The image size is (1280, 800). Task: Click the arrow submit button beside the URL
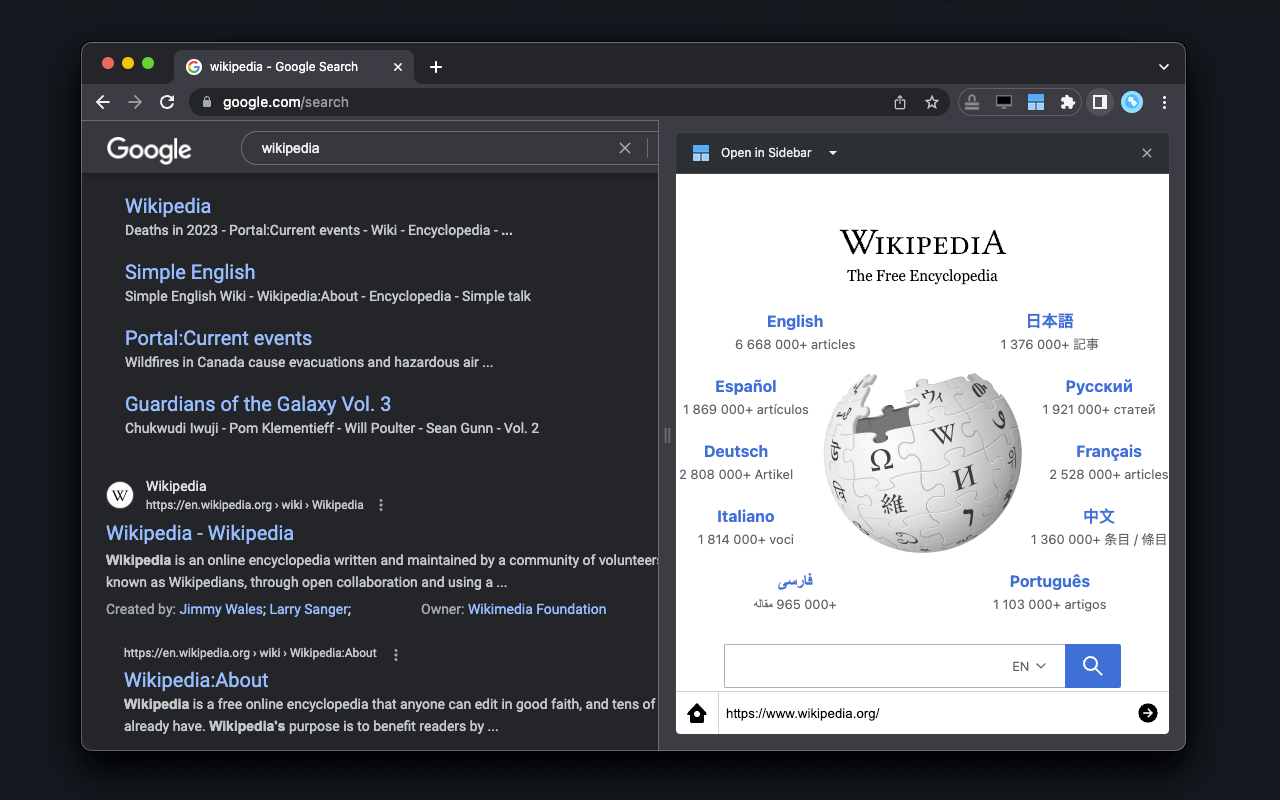(1147, 713)
